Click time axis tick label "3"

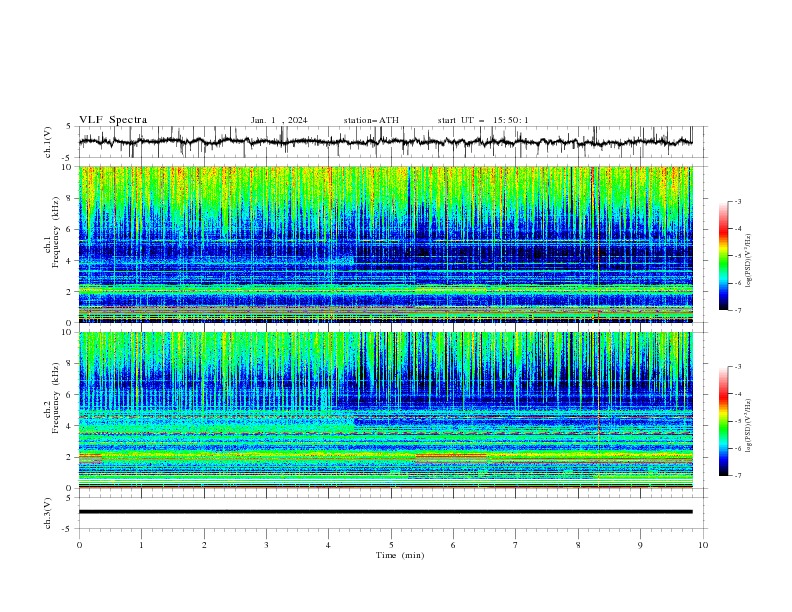point(266,545)
